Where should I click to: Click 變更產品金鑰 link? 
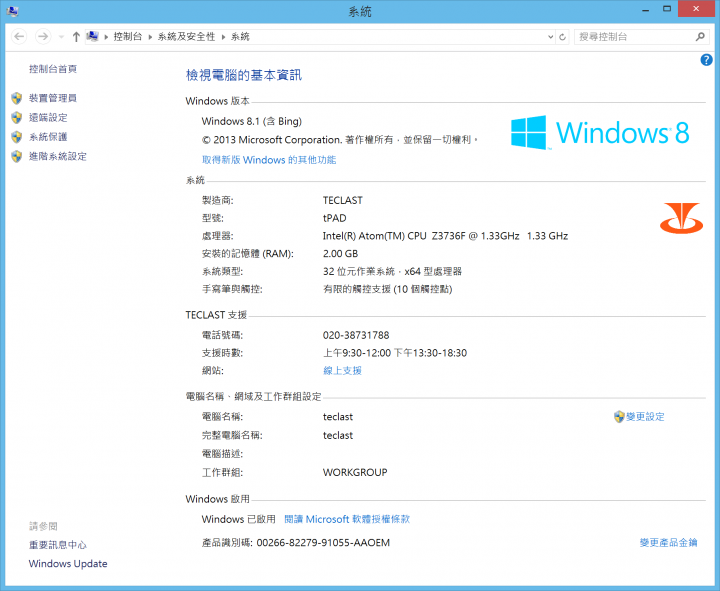(669, 542)
